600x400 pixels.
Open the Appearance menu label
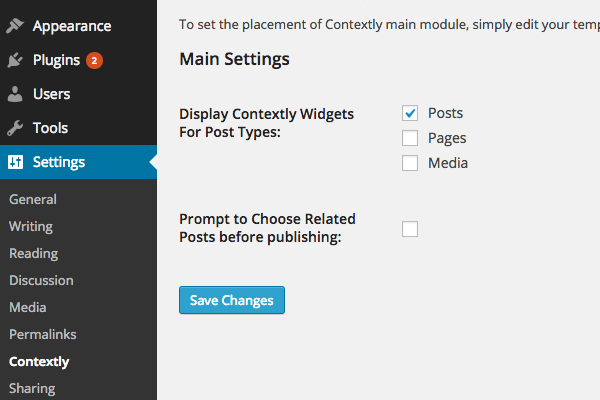coord(72,26)
